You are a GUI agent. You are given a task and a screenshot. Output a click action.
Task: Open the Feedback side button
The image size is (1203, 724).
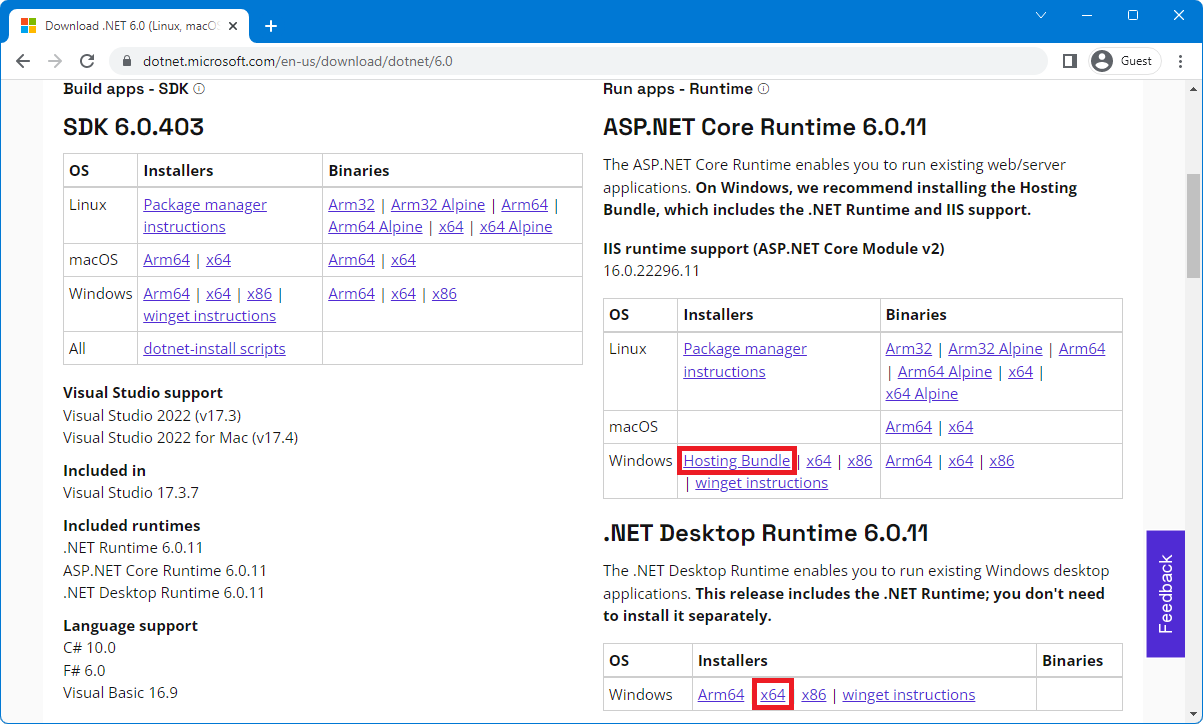point(1165,593)
